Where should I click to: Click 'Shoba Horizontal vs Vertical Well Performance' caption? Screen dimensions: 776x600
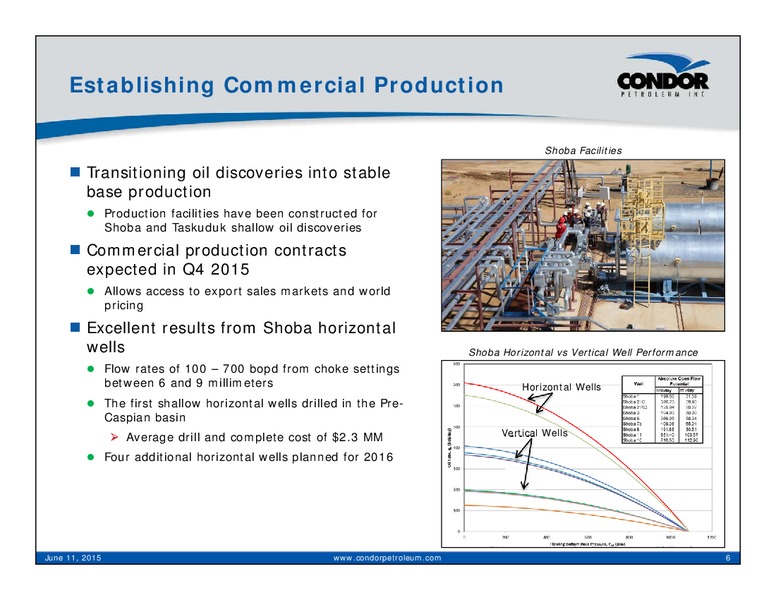(583, 352)
